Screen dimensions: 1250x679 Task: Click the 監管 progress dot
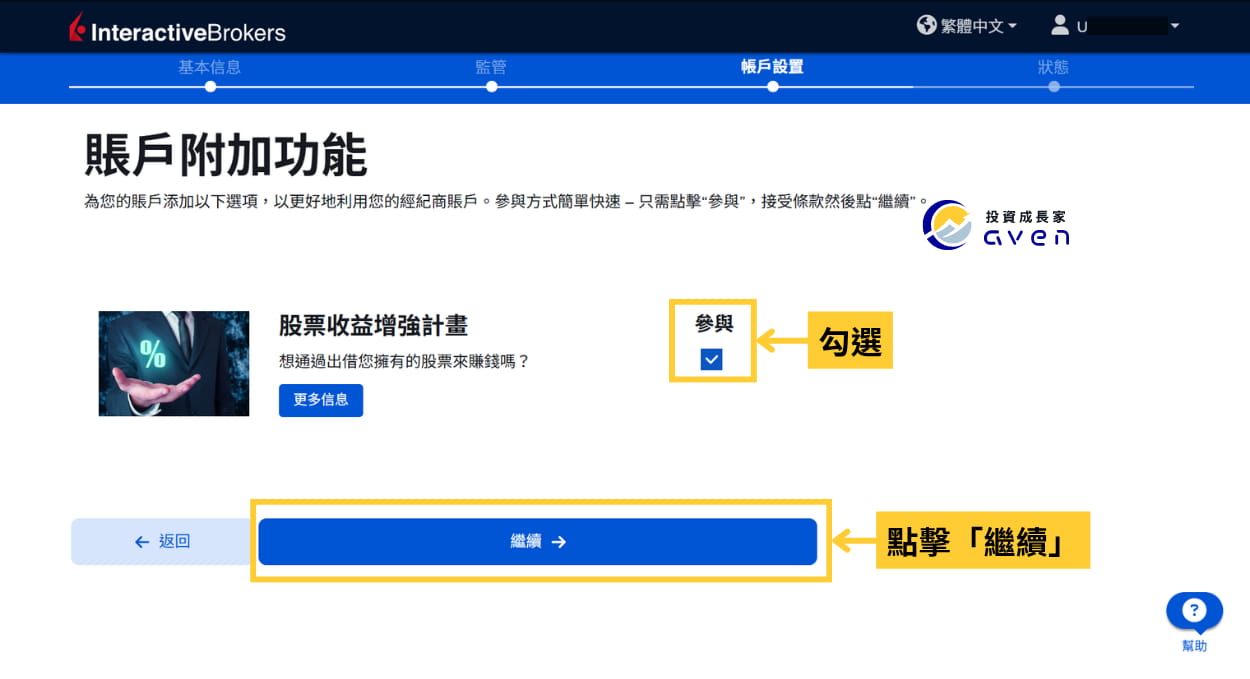click(x=491, y=87)
